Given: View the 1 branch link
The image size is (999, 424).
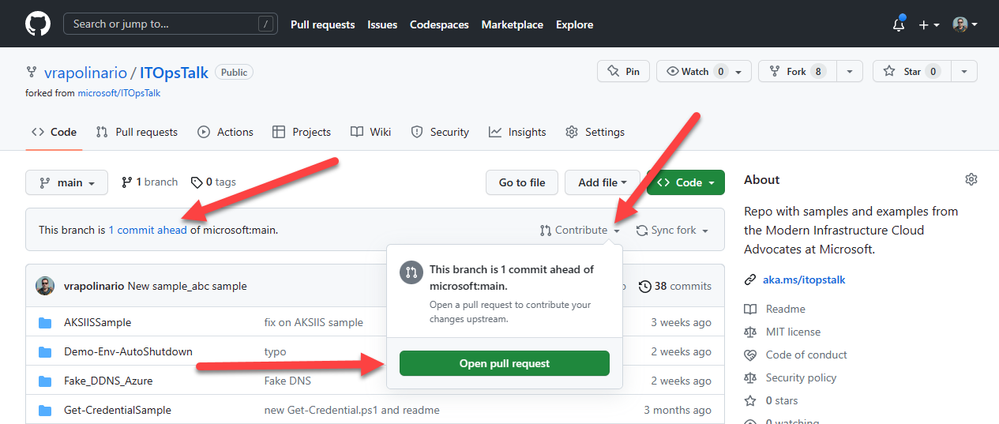Looking at the screenshot, I should pyautogui.click(x=150, y=182).
